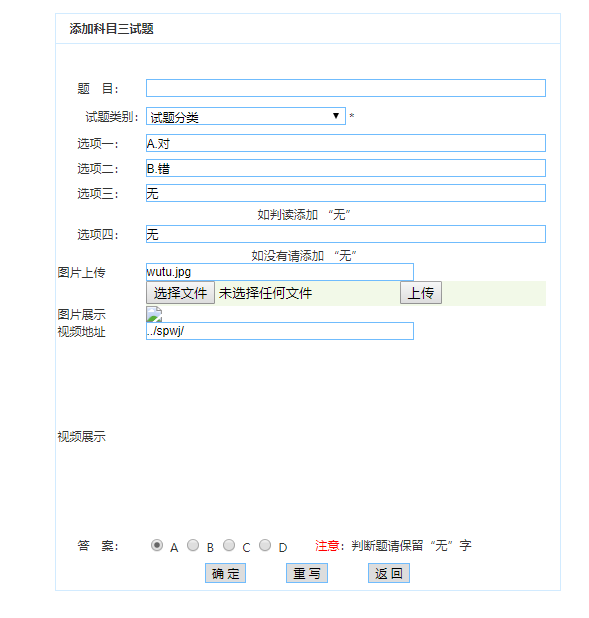Click the 上传 upload button
The image size is (589, 618).
point(421,292)
